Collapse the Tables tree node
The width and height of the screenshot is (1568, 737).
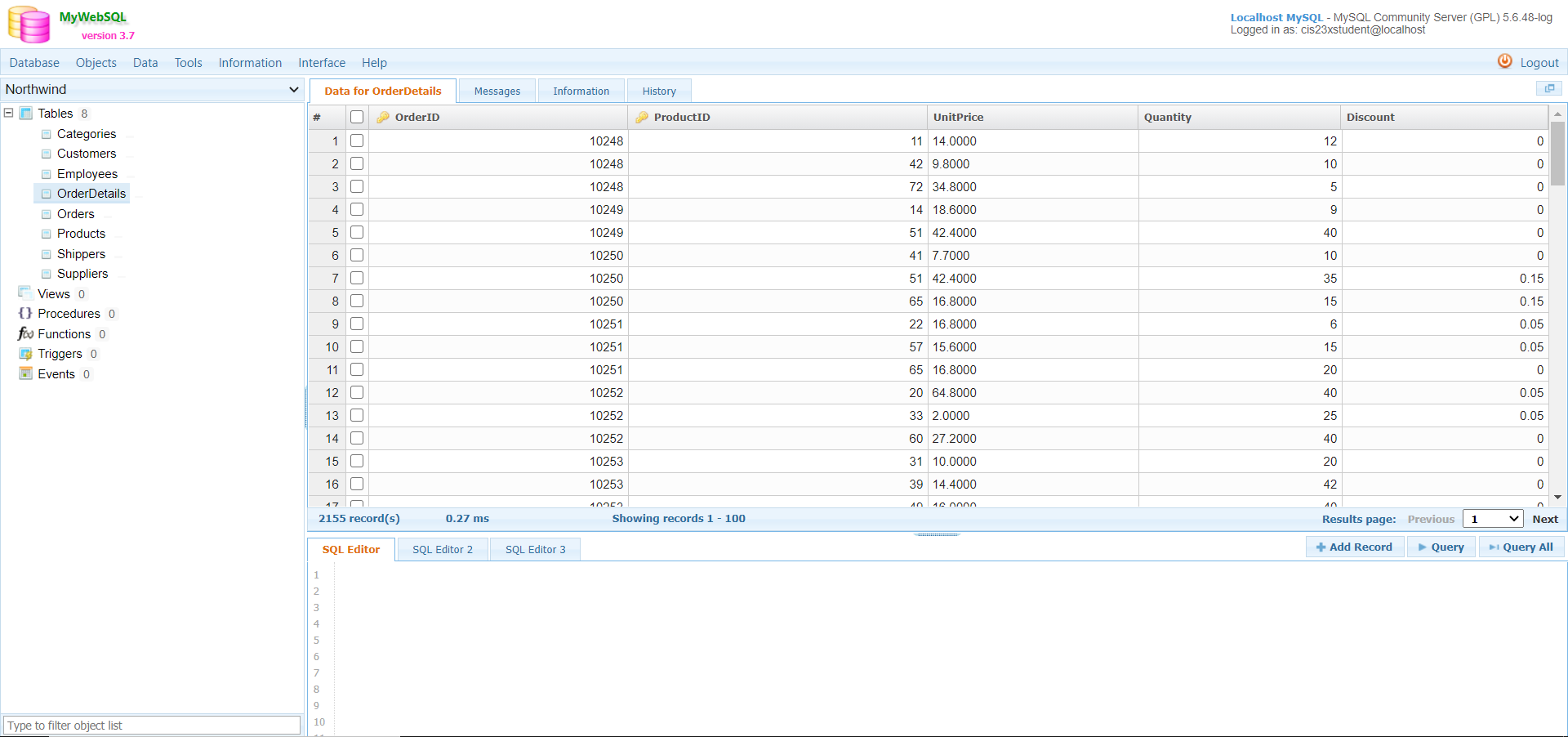coord(8,113)
